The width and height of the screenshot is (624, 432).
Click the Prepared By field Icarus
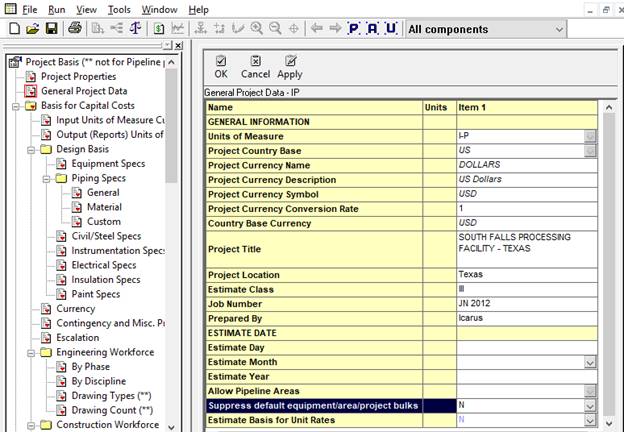(x=526, y=318)
